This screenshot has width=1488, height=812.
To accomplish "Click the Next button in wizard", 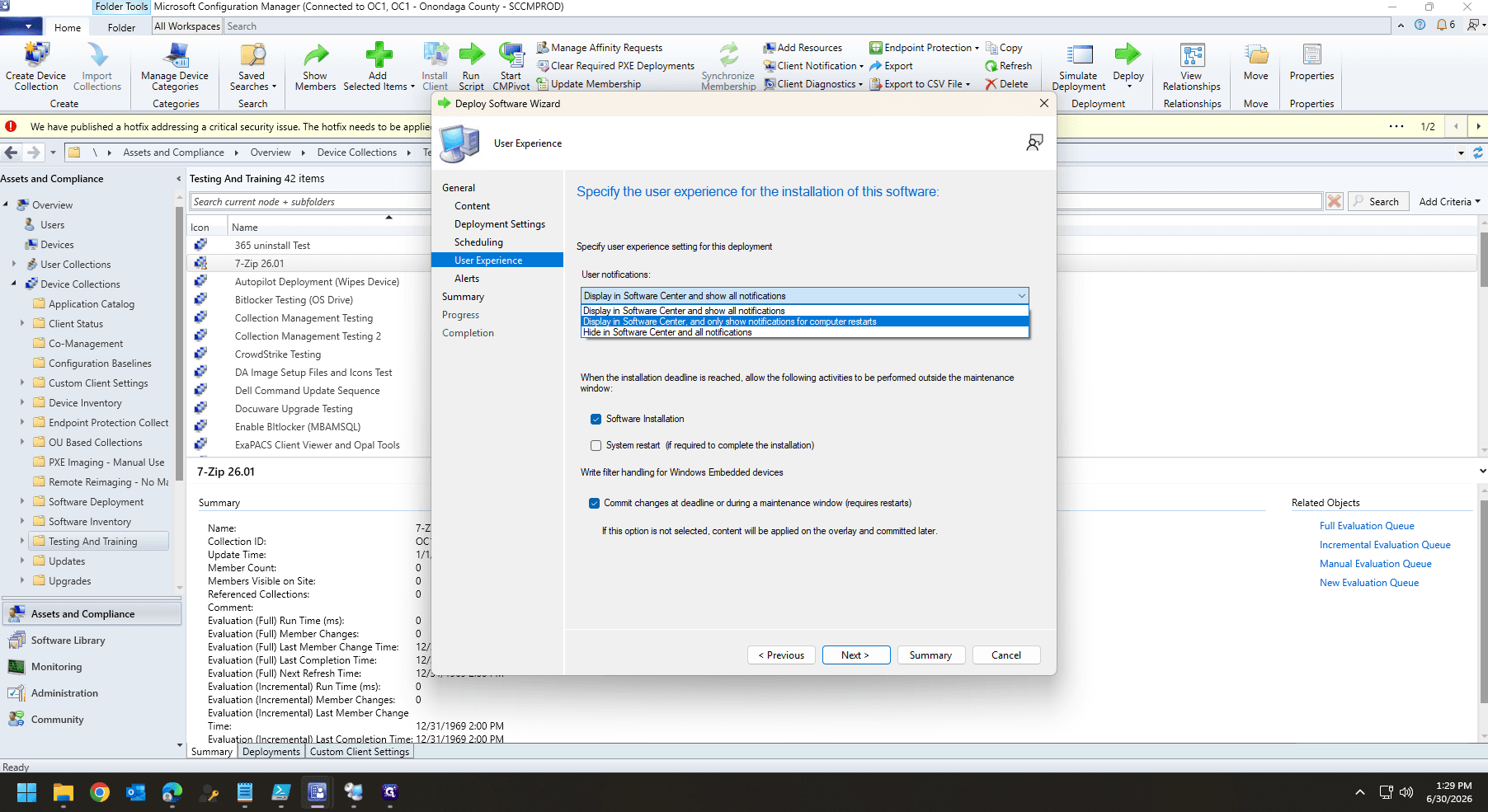I will pyautogui.click(x=855, y=655).
